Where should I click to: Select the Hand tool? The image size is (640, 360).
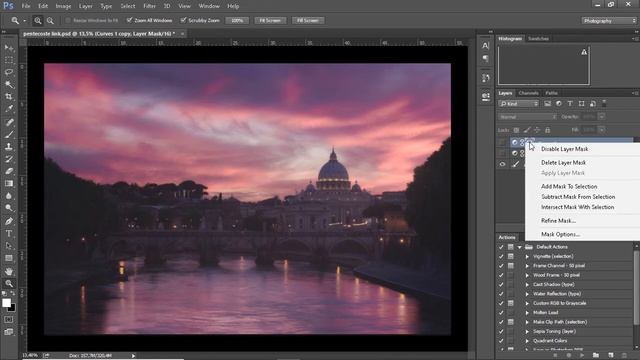click(9, 271)
